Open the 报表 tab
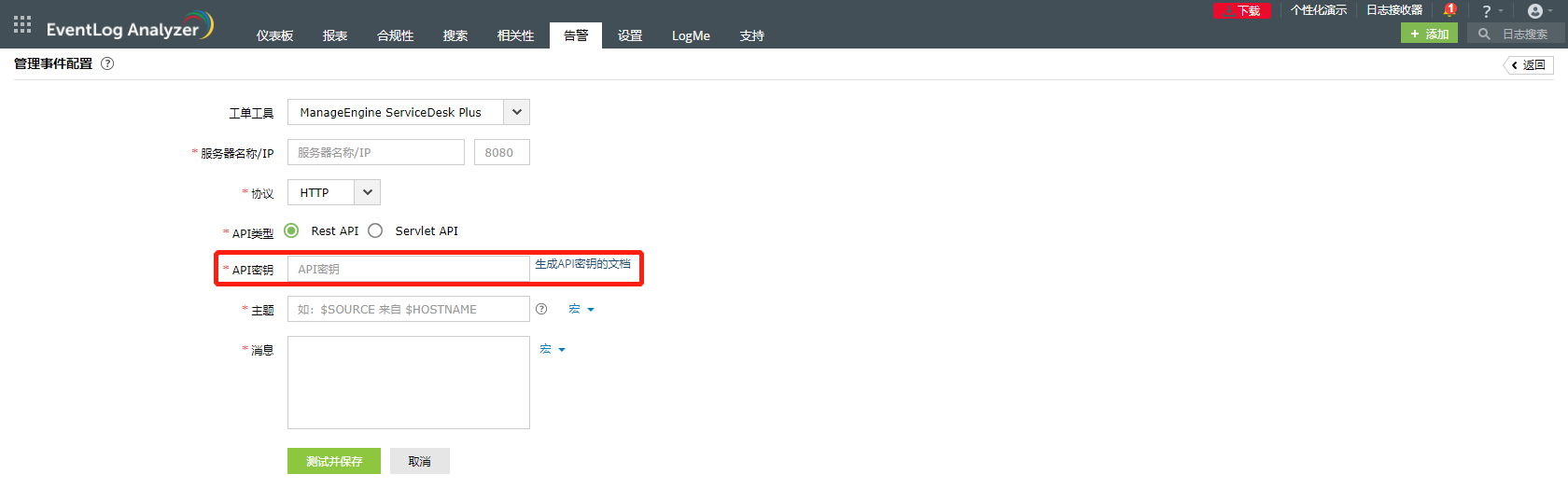Image resolution: width=1568 pixels, height=488 pixels. coord(335,35)
